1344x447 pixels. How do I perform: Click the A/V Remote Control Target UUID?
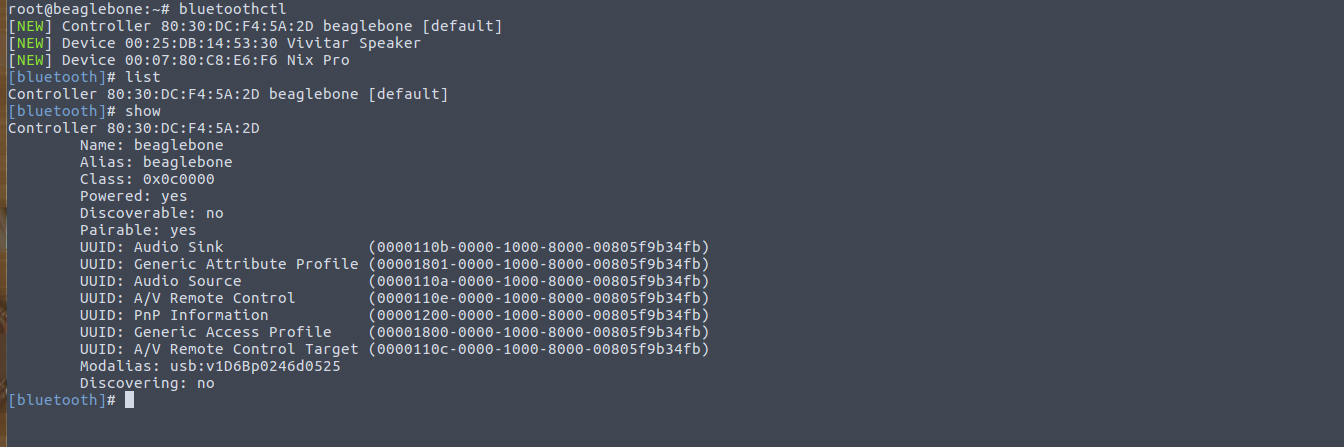point(538,349)
